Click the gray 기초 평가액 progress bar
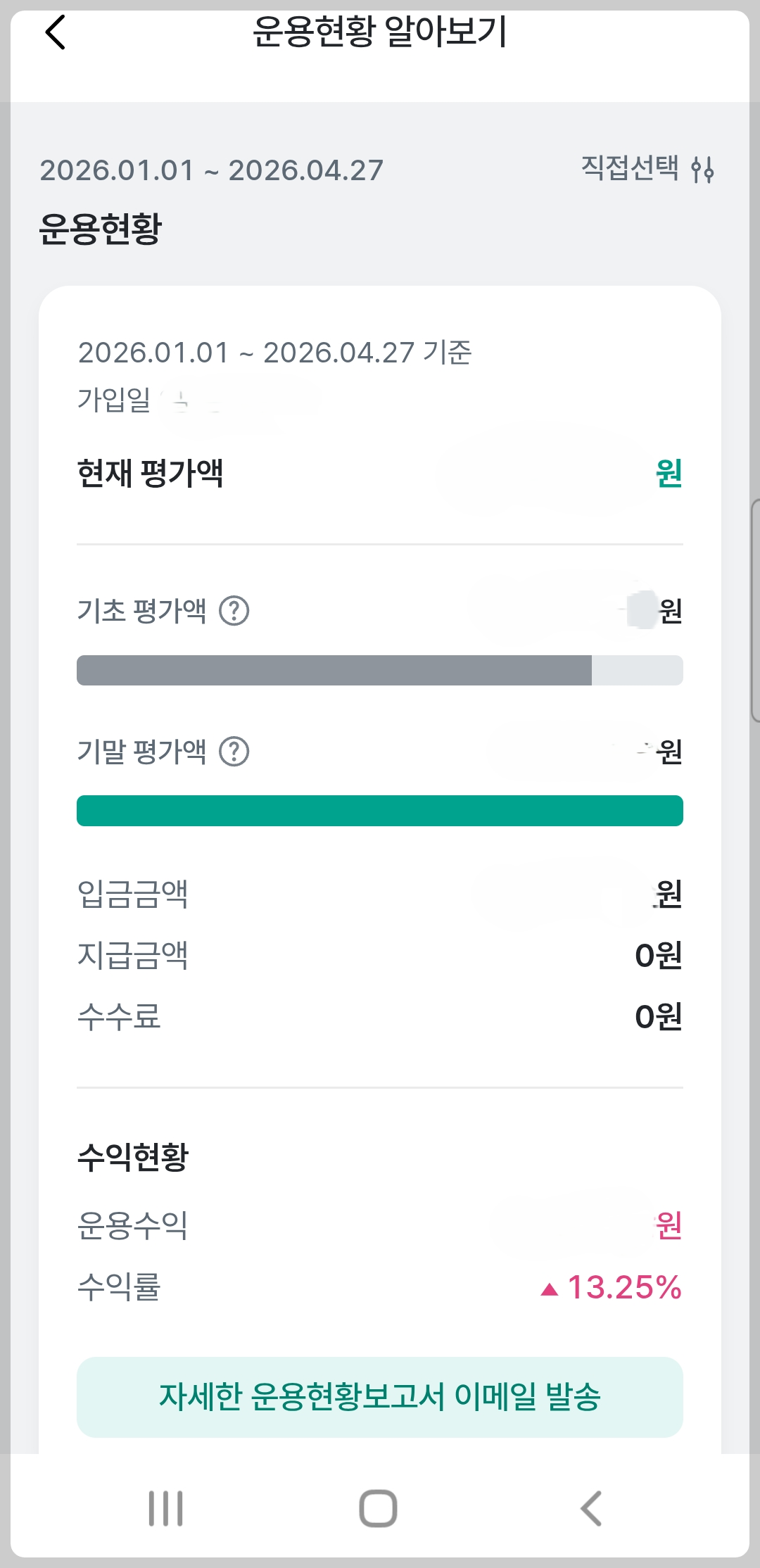This screenshot has height=1568, width=760. tap(380, 670)
